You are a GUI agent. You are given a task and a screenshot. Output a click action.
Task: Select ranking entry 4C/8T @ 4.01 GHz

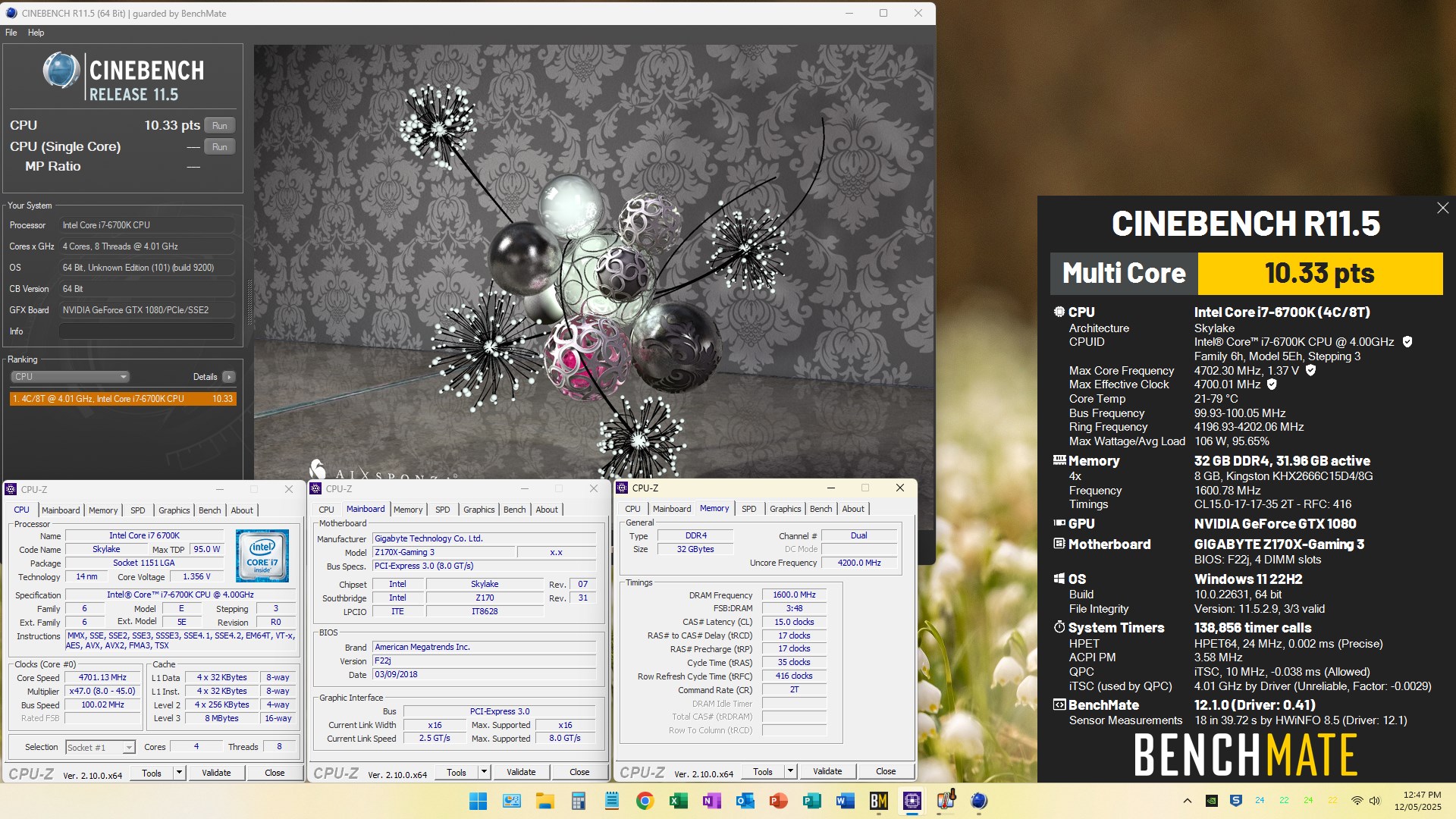click(123, 399)
